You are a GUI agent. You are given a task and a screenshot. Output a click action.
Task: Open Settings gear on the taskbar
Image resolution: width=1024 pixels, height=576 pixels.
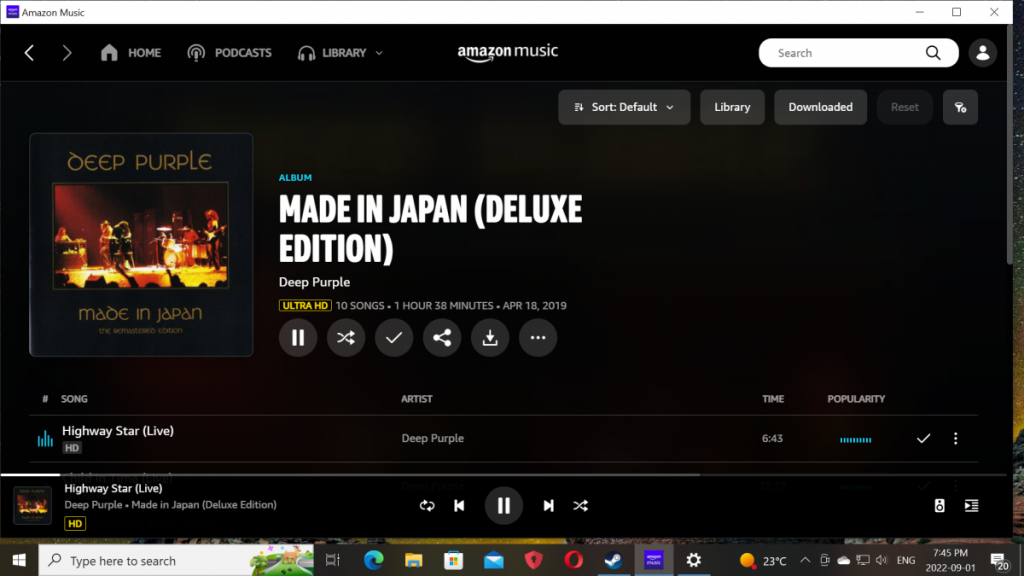coord(694,560)
